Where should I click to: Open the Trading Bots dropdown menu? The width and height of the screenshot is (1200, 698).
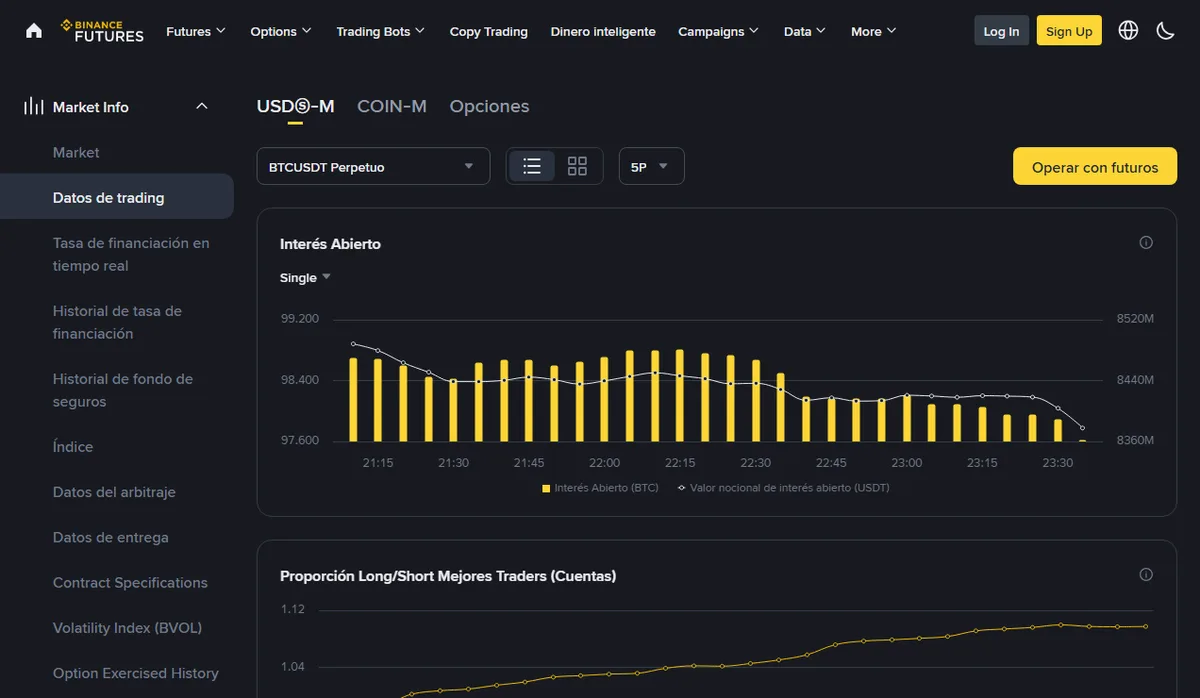click(381, 31)
